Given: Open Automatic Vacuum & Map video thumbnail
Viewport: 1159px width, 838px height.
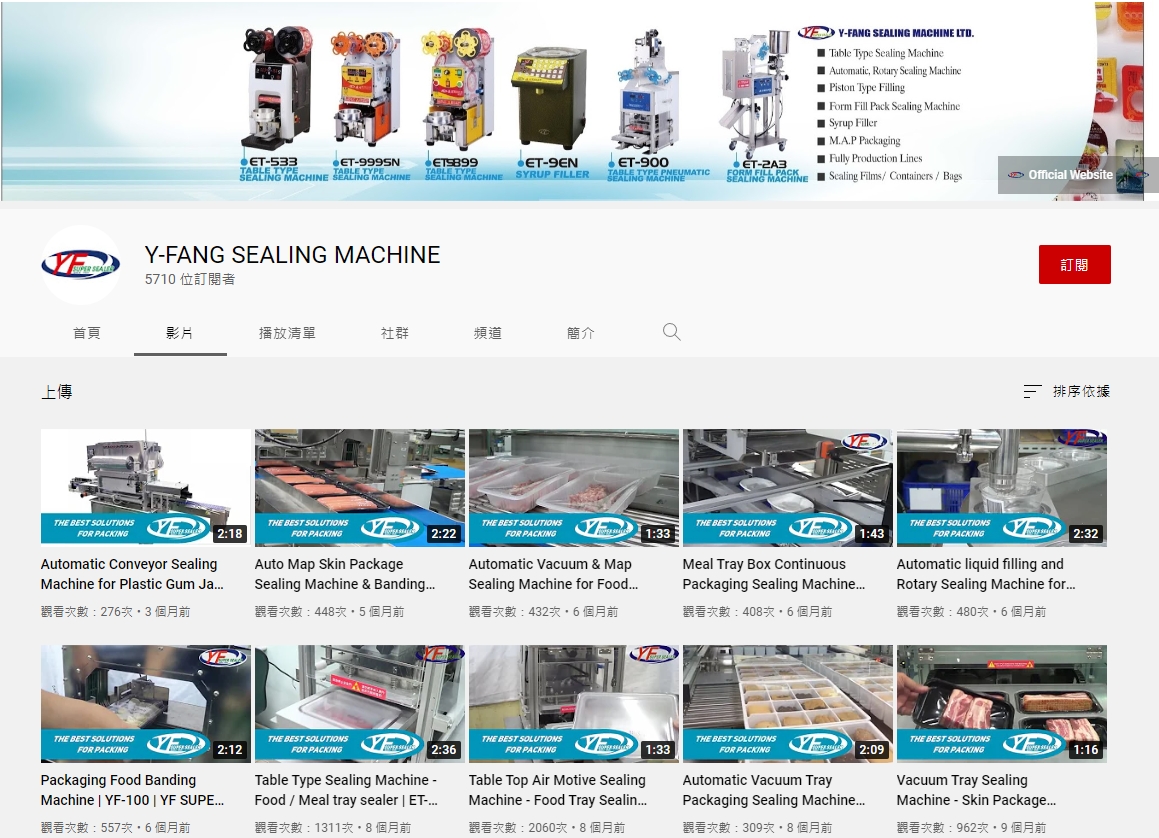Looking at the screenshot, I should 574,488.
